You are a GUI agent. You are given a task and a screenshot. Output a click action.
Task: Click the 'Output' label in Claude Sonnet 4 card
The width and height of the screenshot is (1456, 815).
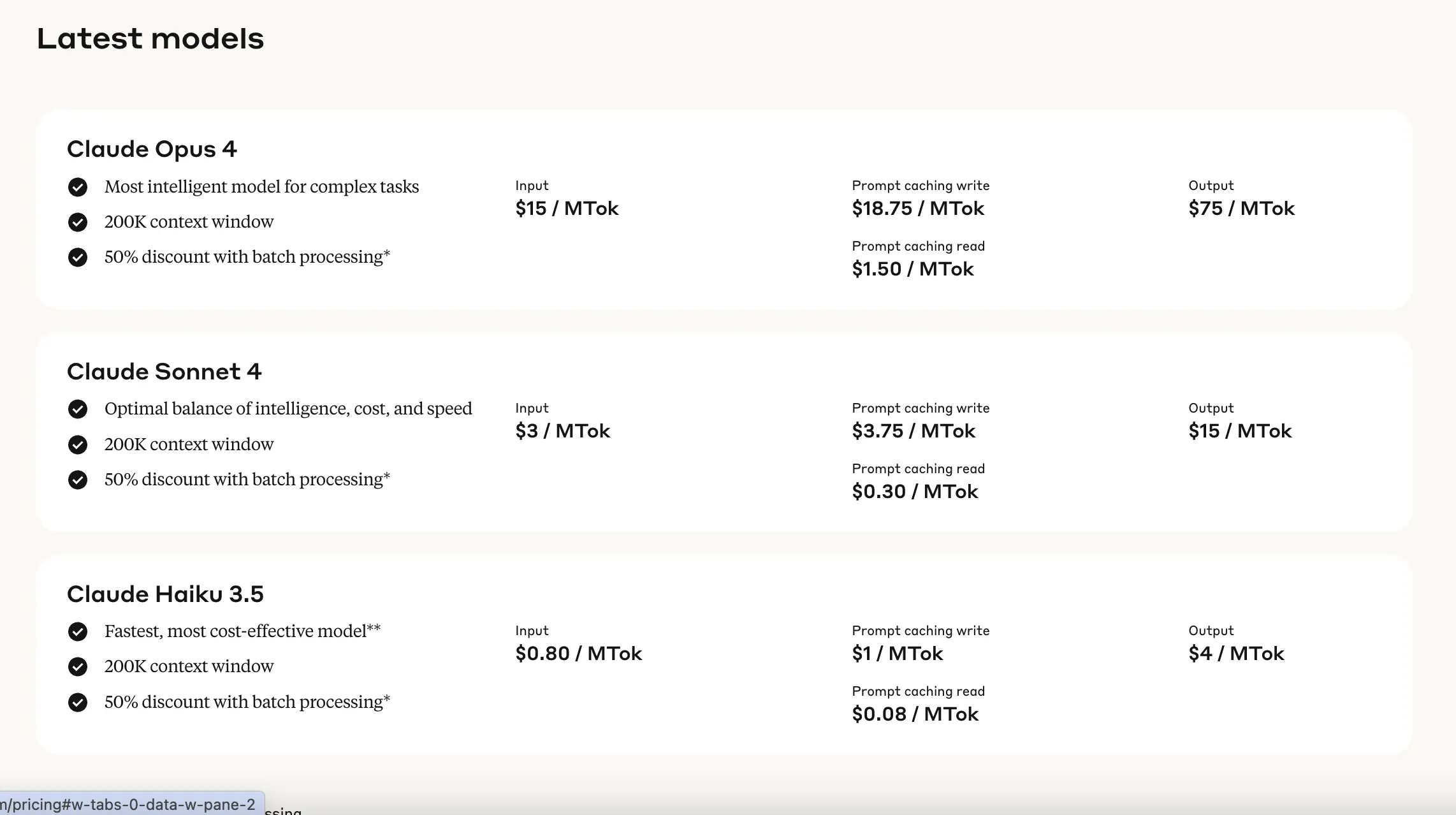coord(1211,408)
